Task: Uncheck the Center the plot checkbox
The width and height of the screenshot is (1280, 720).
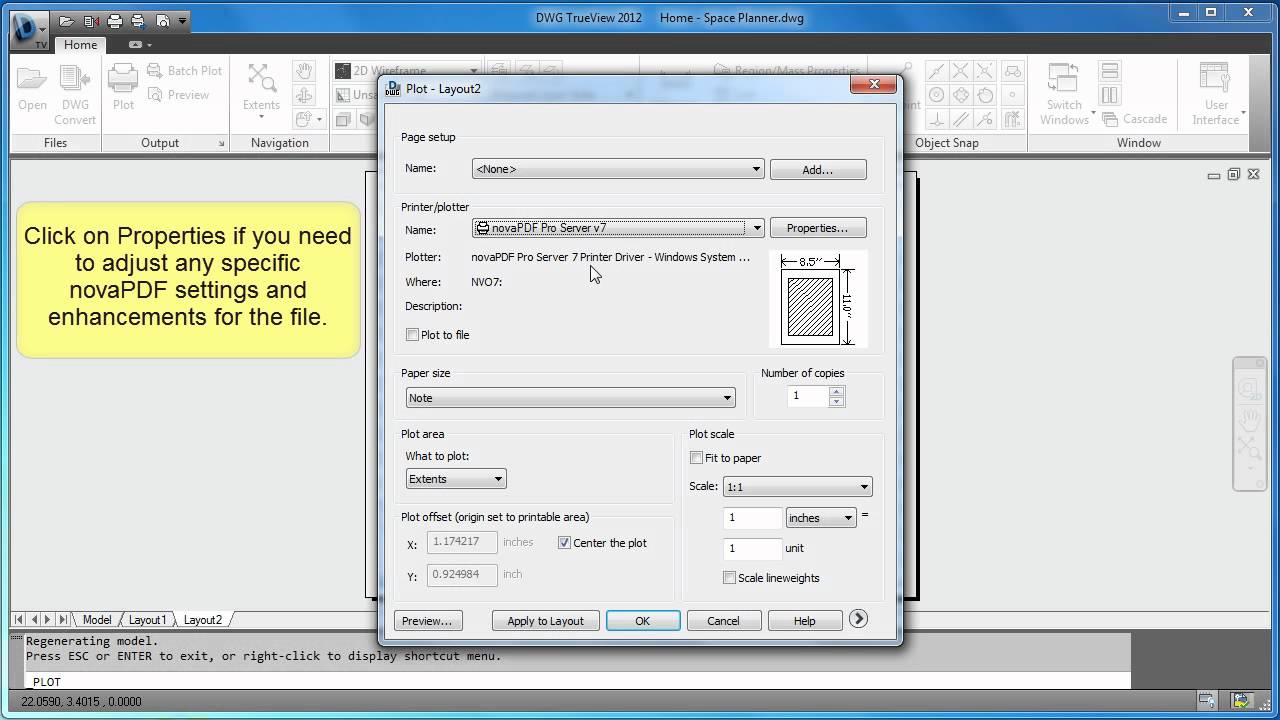Action: 564,543
